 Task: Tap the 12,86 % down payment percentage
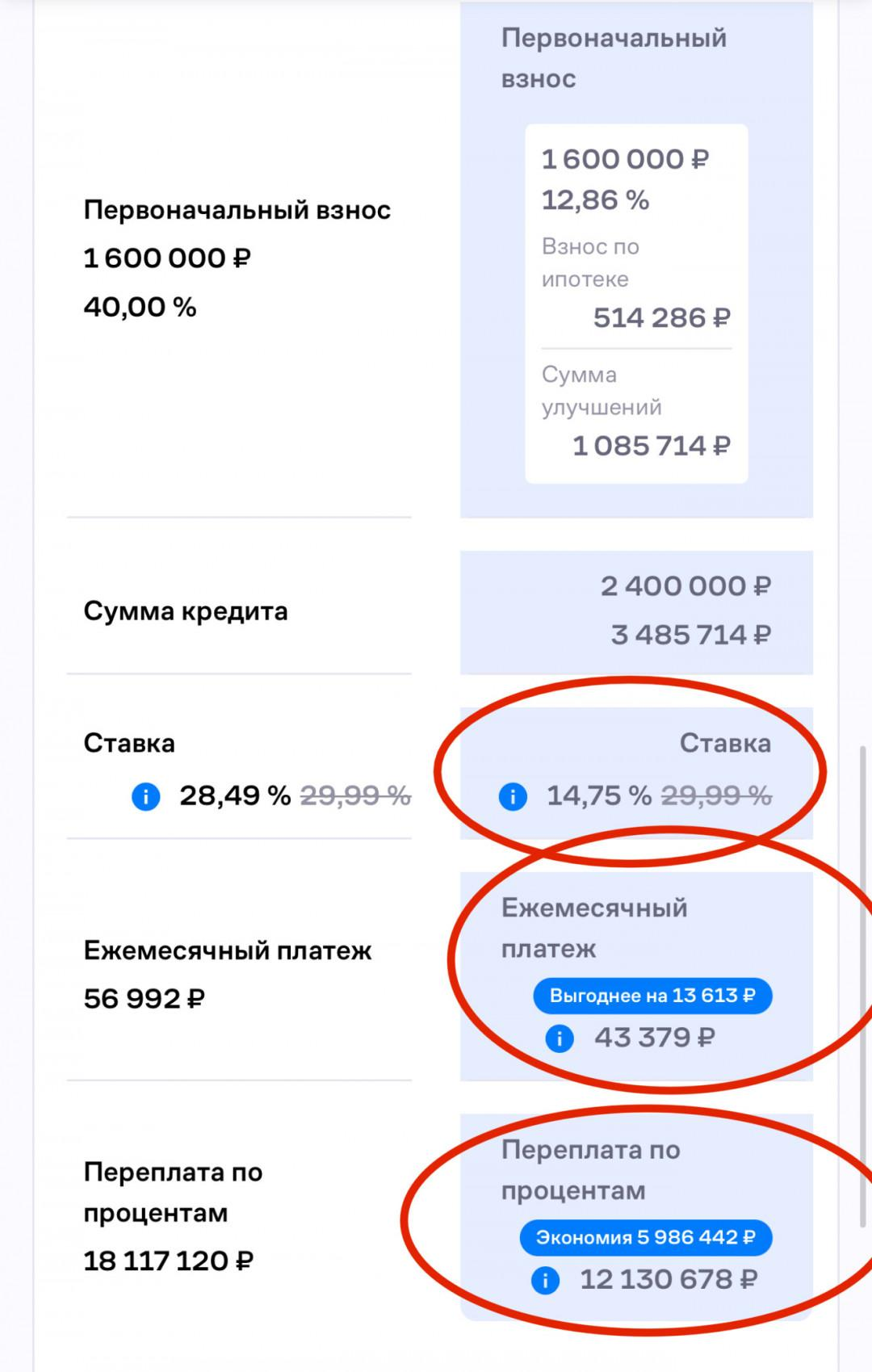click(595, 200)
